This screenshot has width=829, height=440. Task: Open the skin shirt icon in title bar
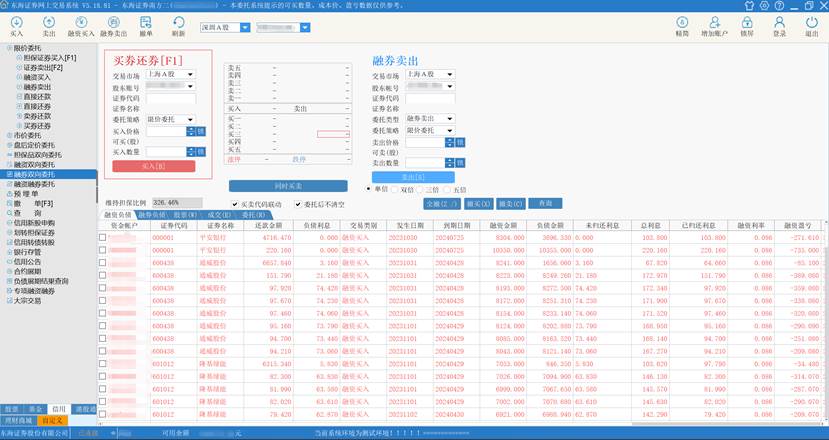[x=749, y=5]
